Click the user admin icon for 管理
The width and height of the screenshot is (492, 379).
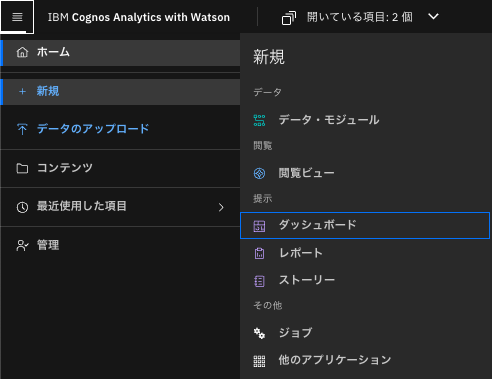click(x=22, y=246)
